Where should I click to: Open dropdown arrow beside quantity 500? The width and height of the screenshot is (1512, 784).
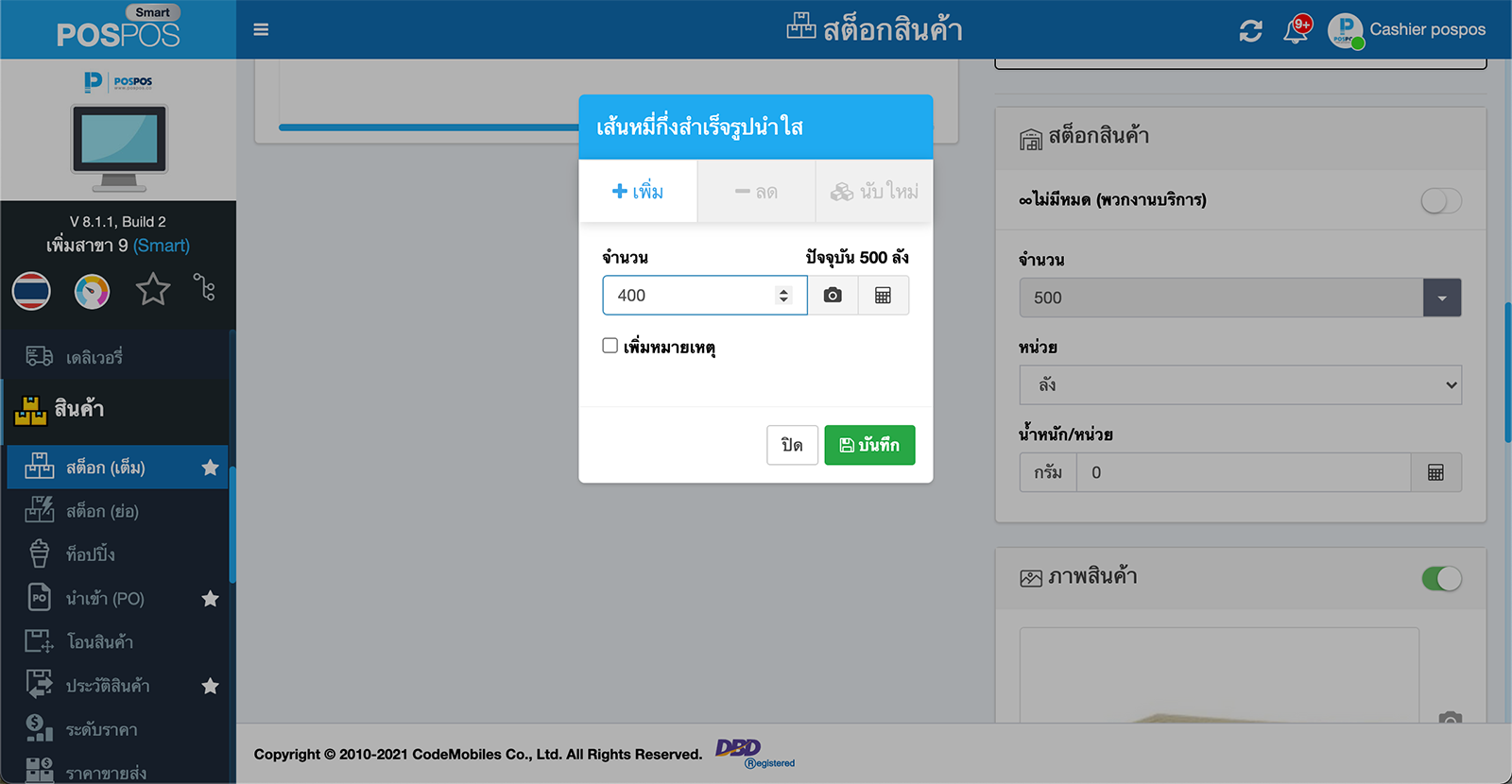1442,298
